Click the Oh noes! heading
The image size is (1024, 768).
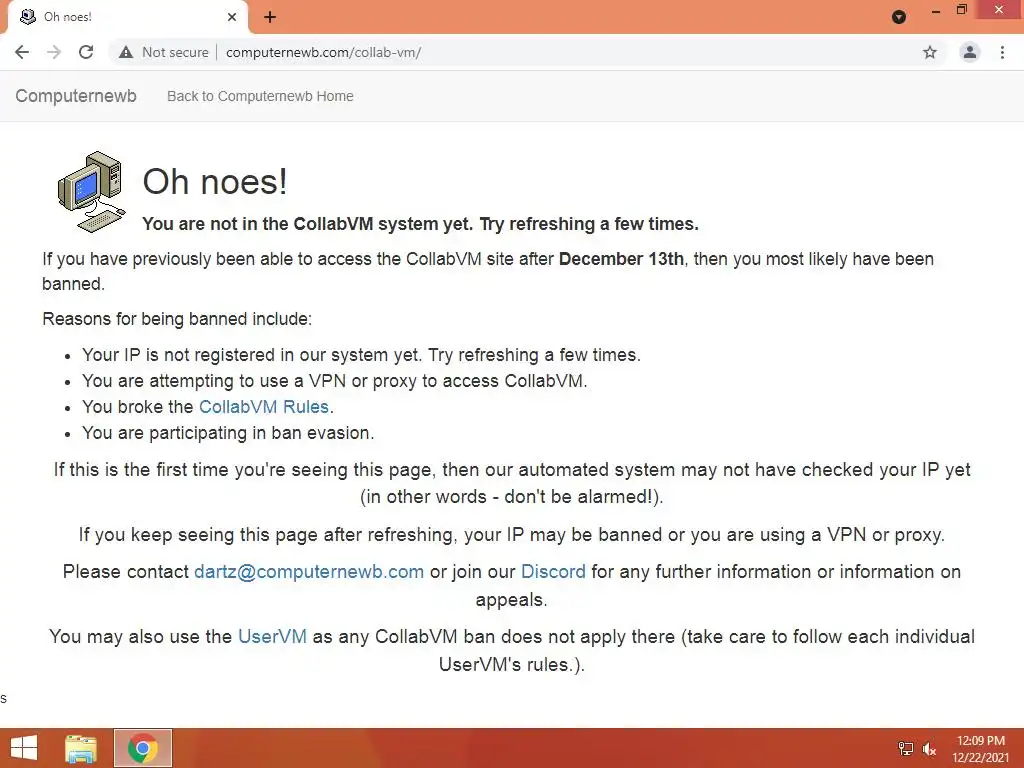215,182
